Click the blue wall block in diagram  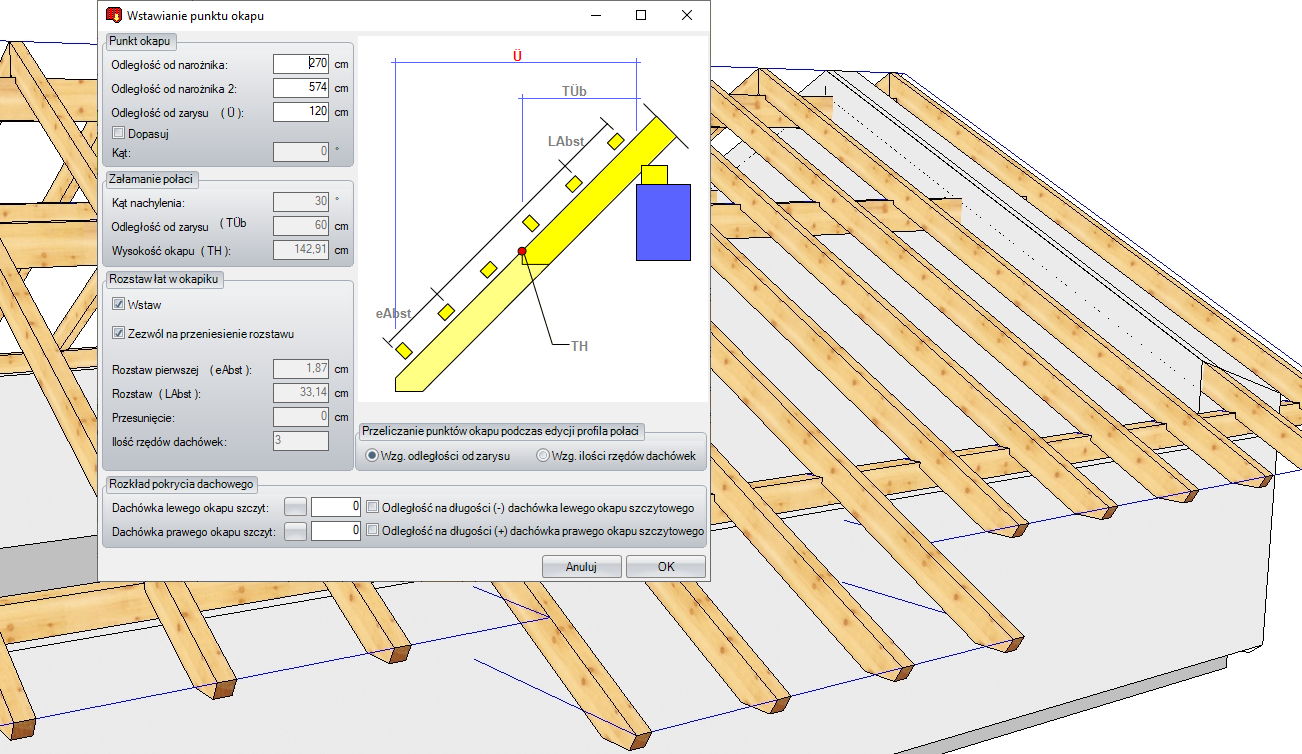[663, 222]
